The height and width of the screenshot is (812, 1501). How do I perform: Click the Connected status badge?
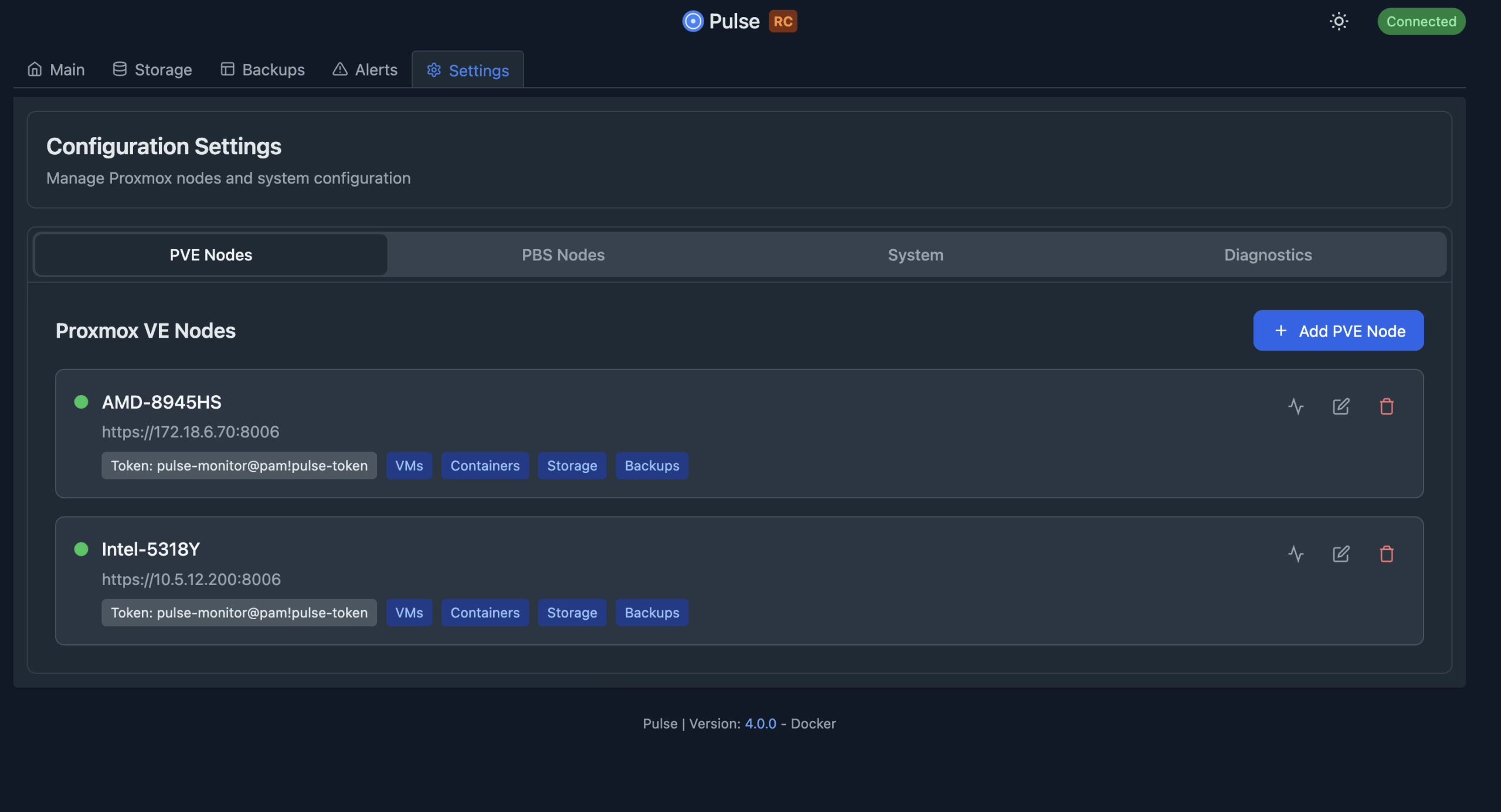(x=1421, y=21)
